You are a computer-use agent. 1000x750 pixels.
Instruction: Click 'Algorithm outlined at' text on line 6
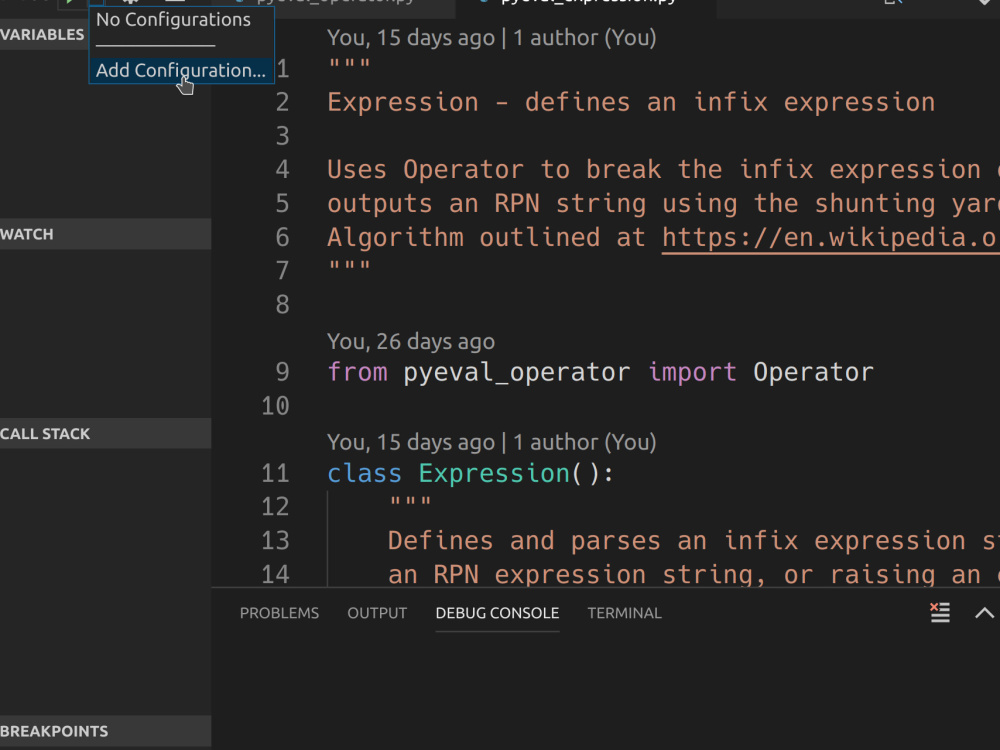tap(487, 238)
